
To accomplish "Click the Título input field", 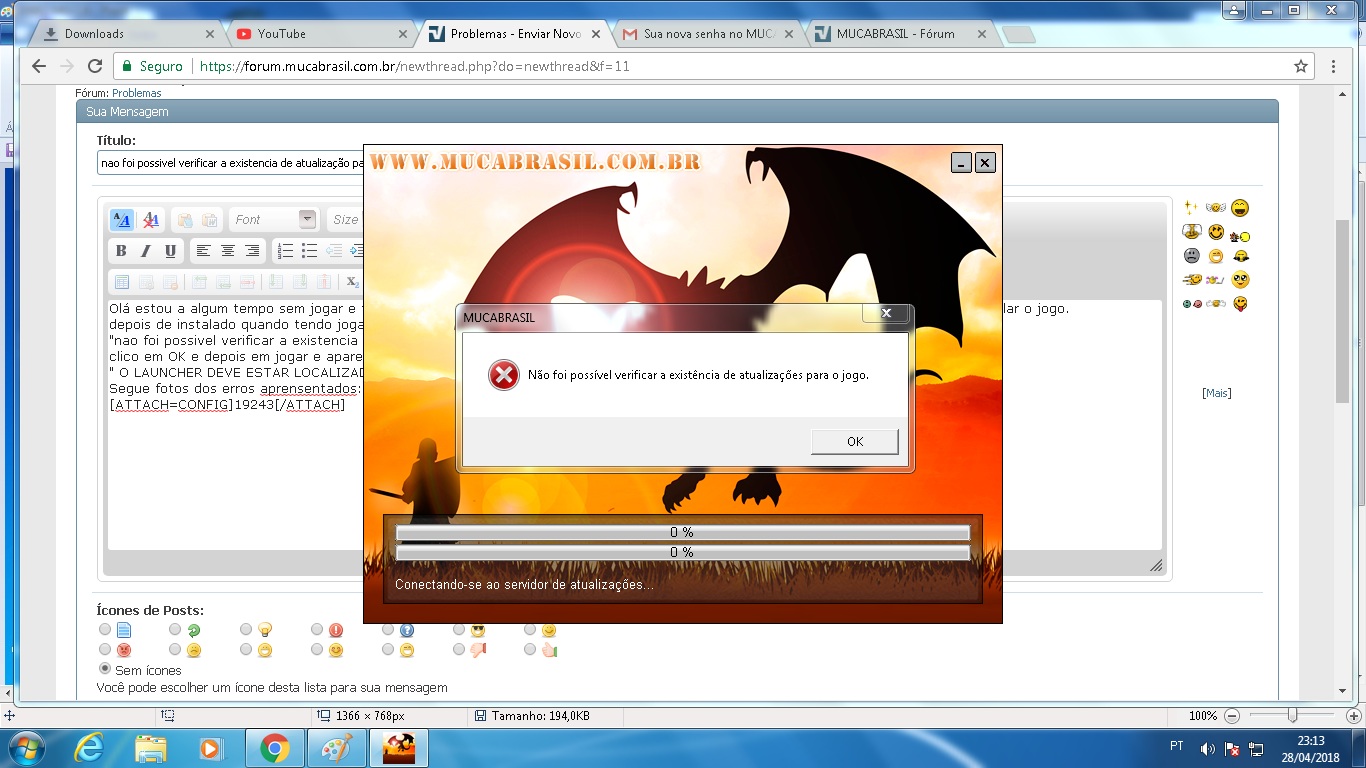I will pos(230,162).
